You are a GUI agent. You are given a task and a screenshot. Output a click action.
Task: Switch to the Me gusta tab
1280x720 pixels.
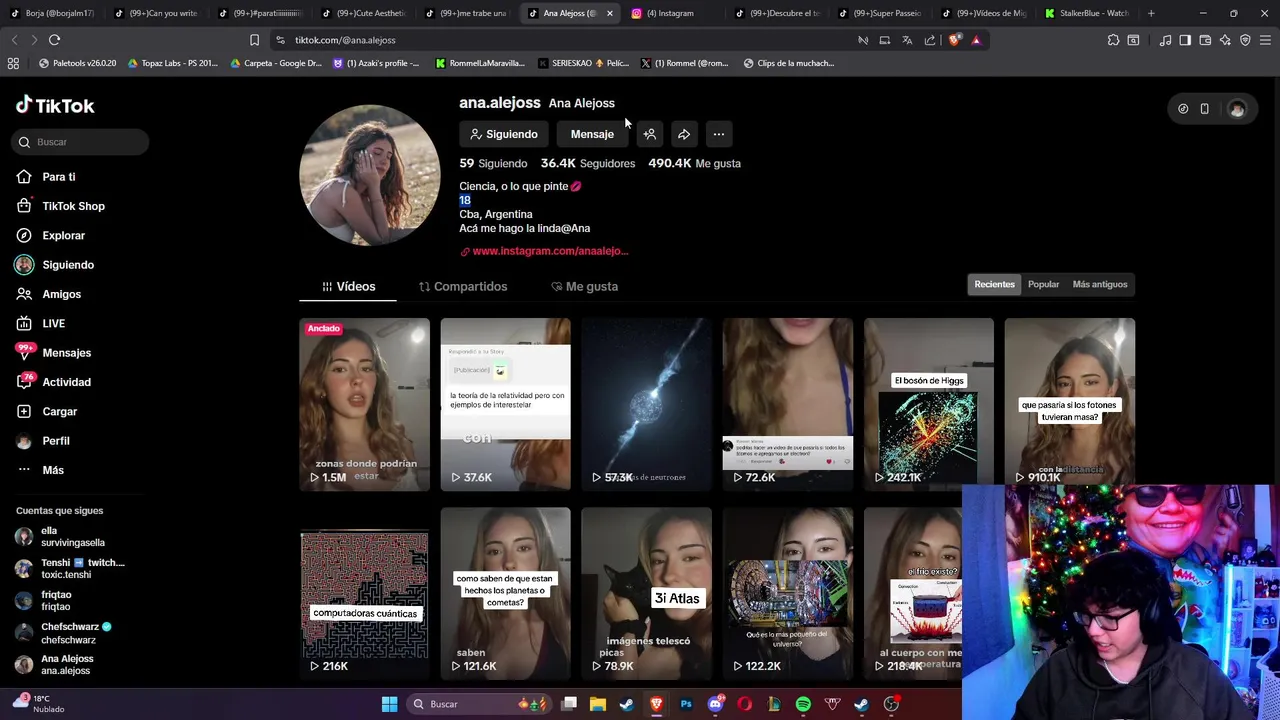click(x=585, y=287)
